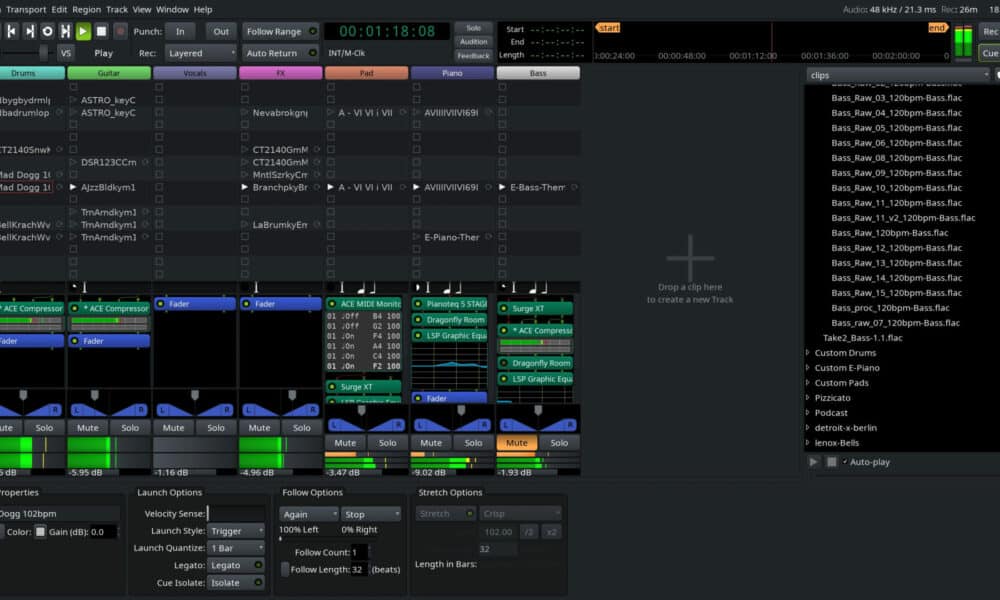Launch the BranchpkyBr clip in FX
This screenshot has height=600, width=1000.
244,187
